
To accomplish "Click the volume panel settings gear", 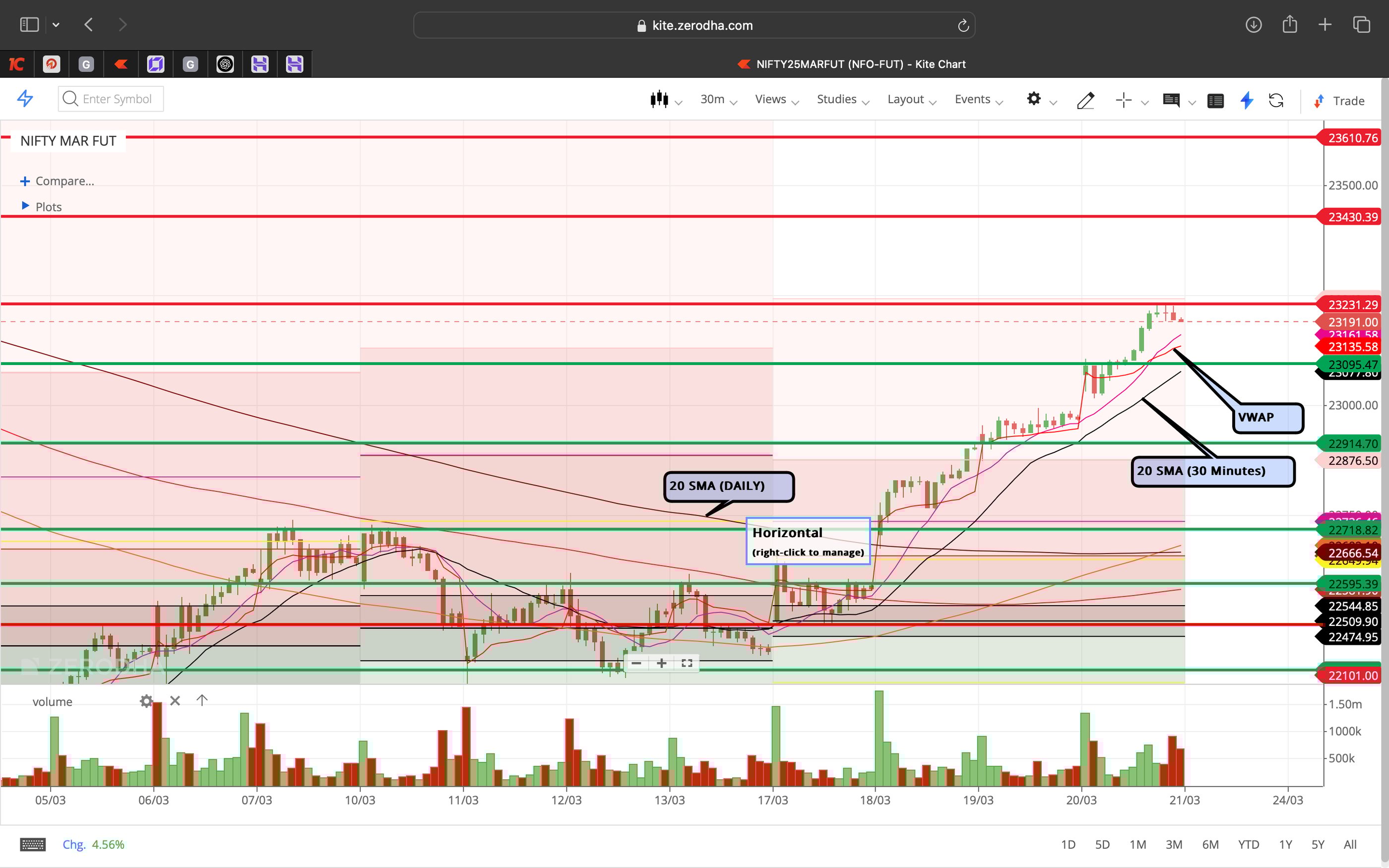I will point(147,701).
